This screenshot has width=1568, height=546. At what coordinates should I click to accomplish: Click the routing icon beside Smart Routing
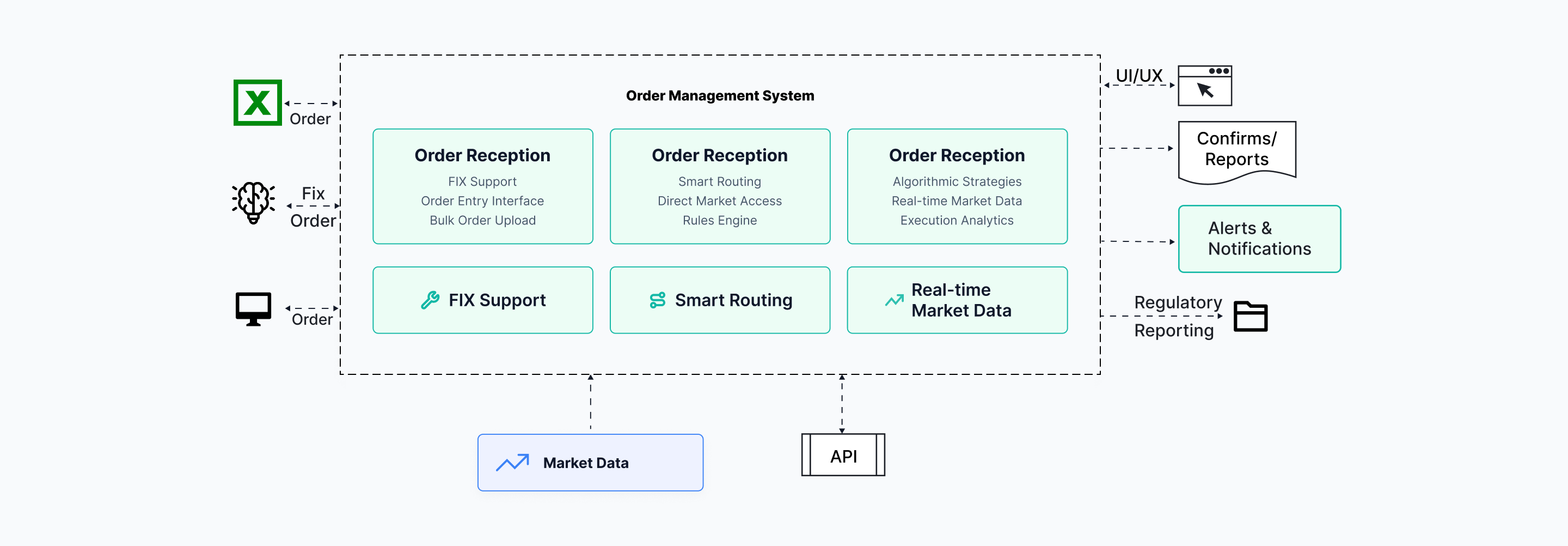(657, 300)
